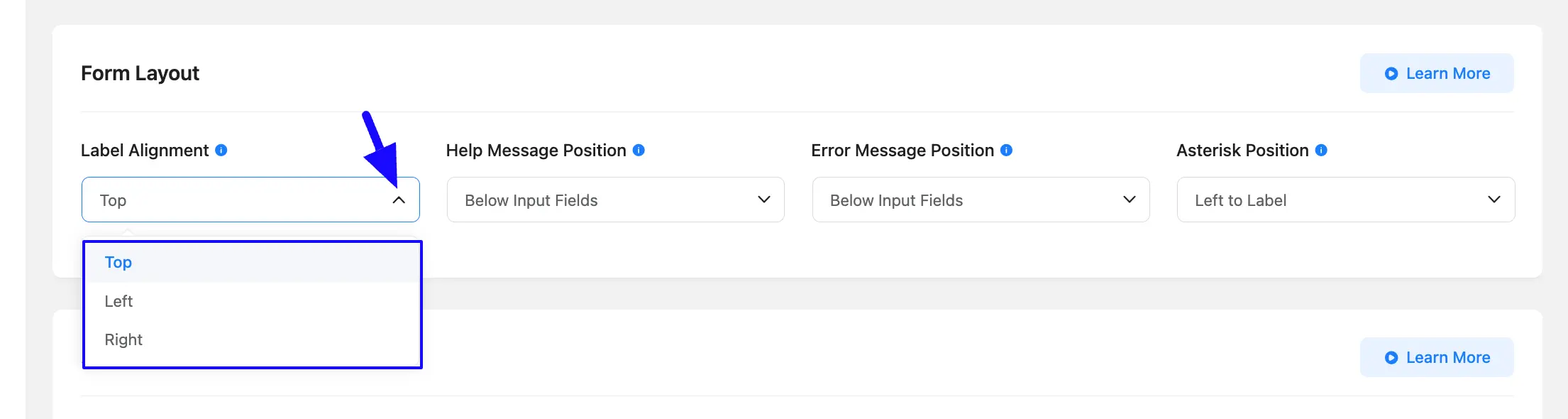Click info icon next to Label Alignment
The width and height of the screenshot is (1568, 419).
click(x=221, y=151)
